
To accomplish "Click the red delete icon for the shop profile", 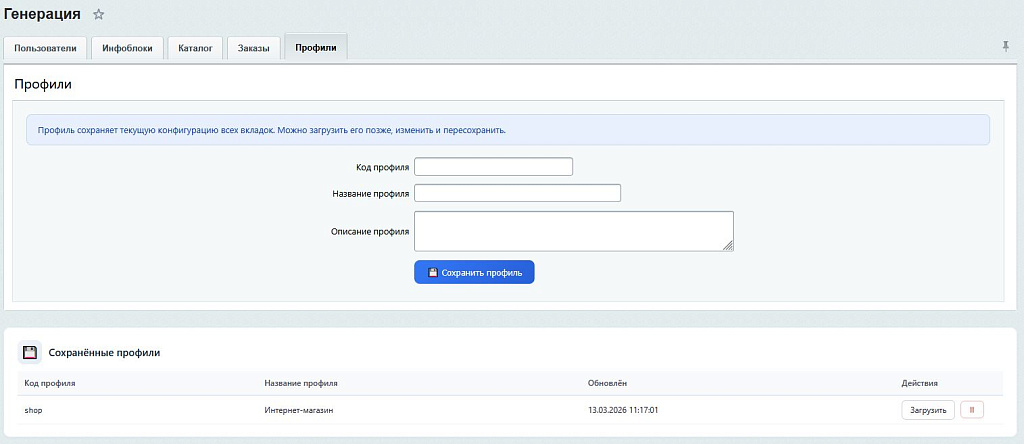I will [971, 410].
